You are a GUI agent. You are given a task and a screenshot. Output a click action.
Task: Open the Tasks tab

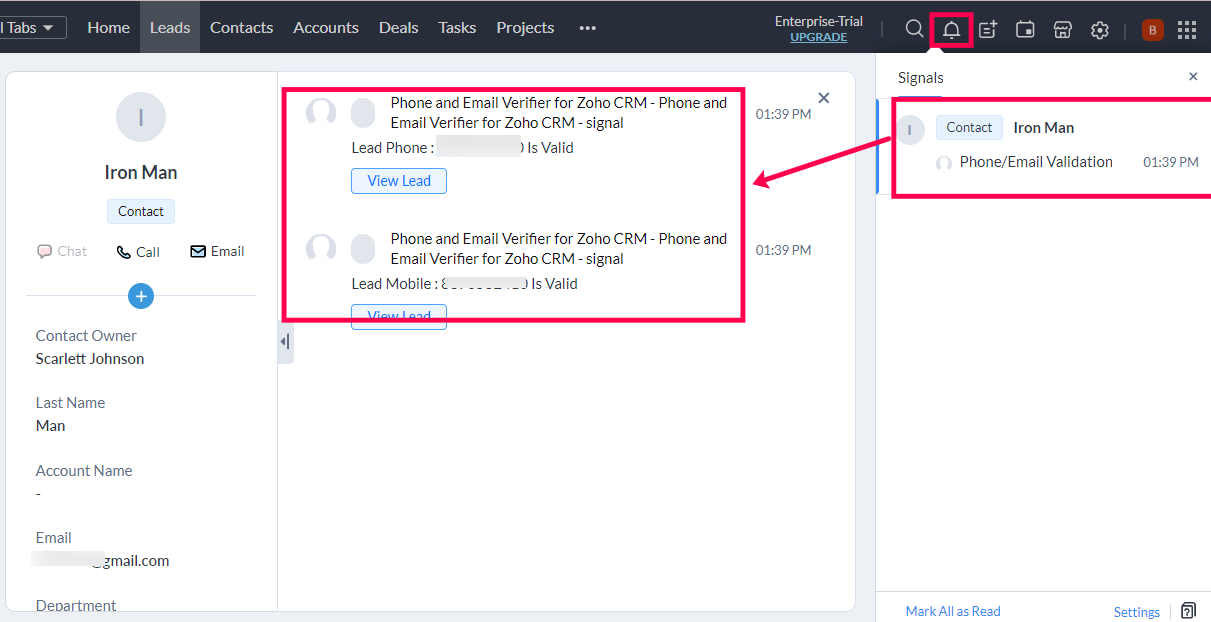coord(457,27)
